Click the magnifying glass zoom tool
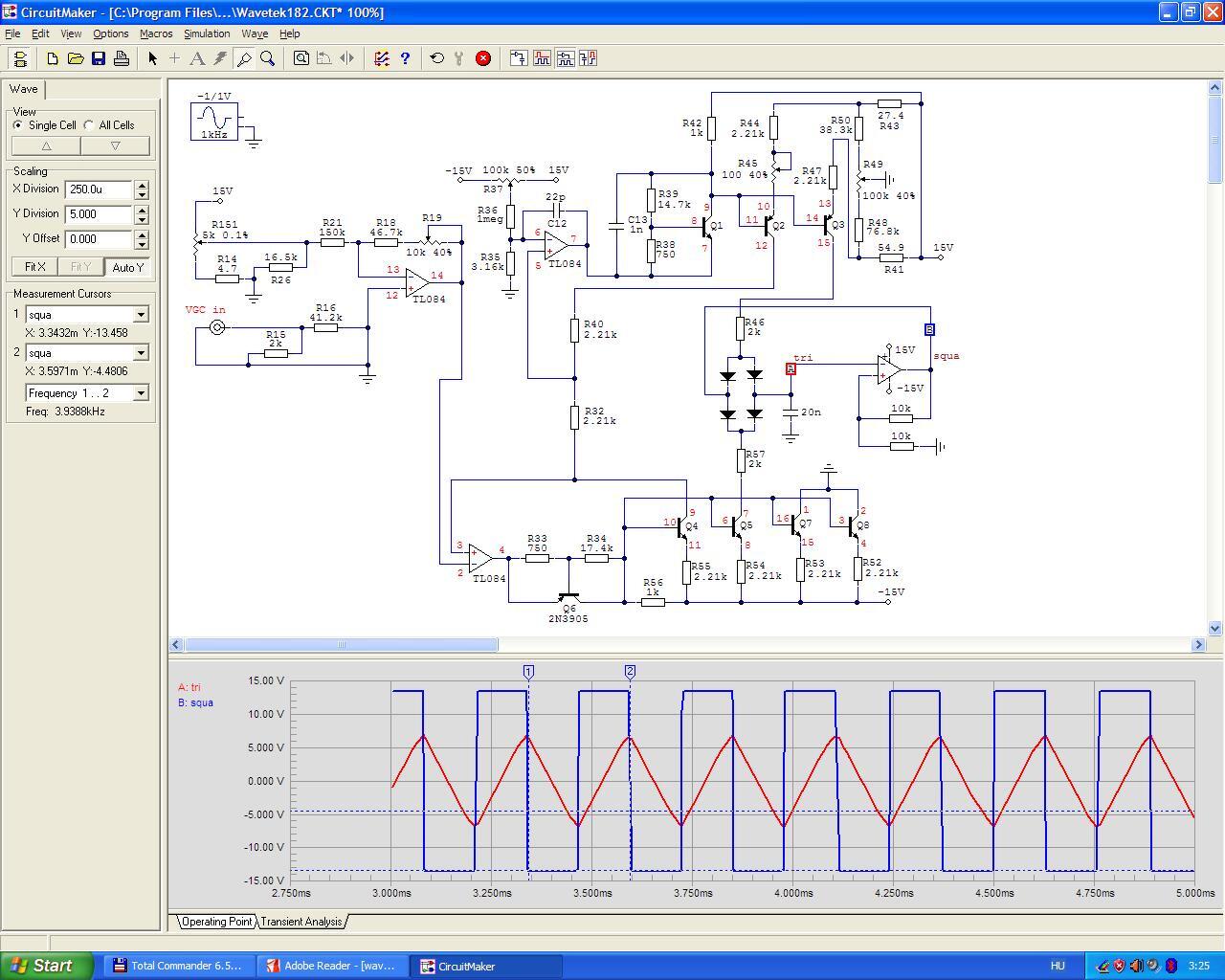 tap(268, 58)
